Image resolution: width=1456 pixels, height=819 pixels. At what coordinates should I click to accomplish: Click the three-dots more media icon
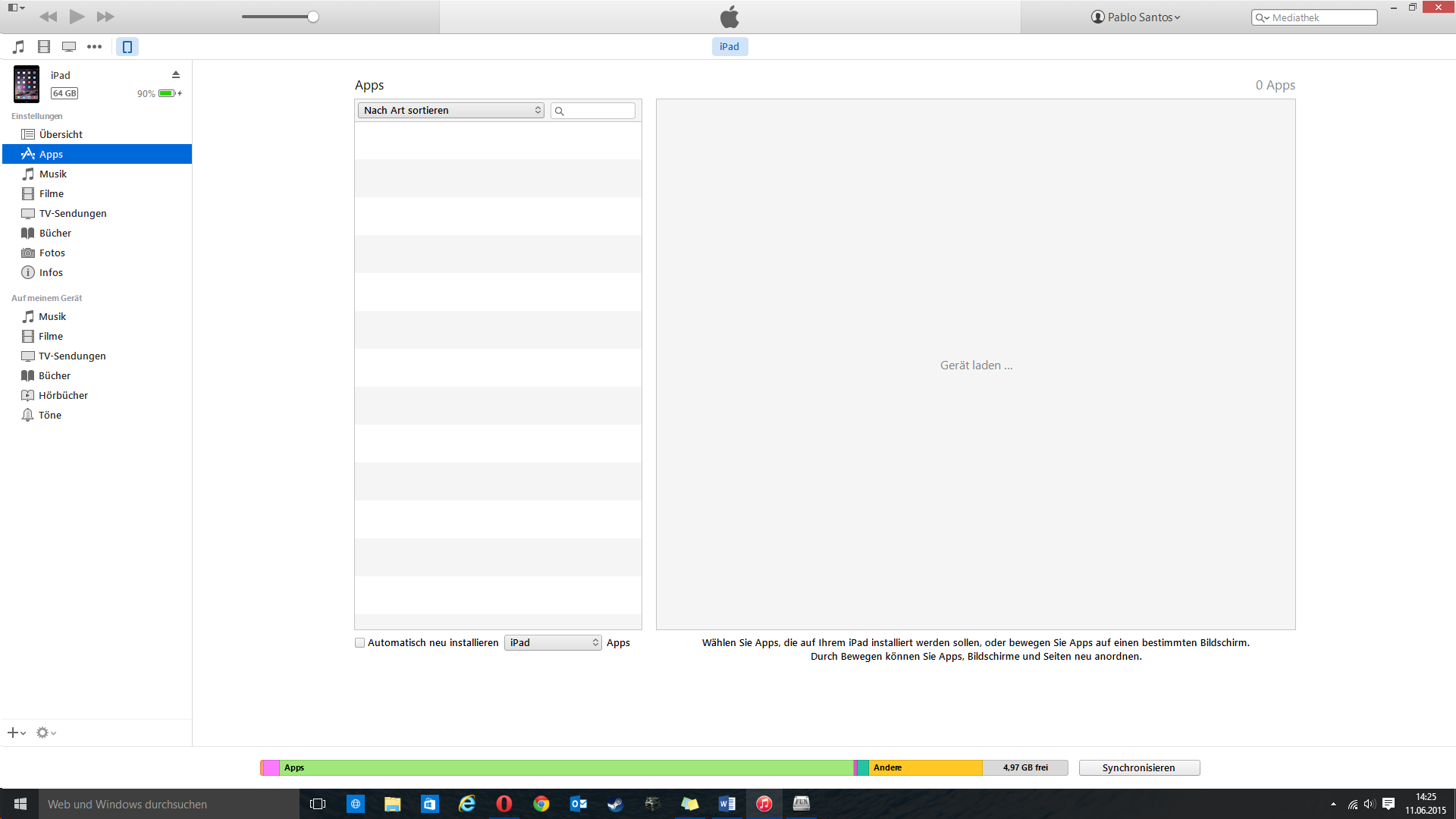tap(94, 47)
